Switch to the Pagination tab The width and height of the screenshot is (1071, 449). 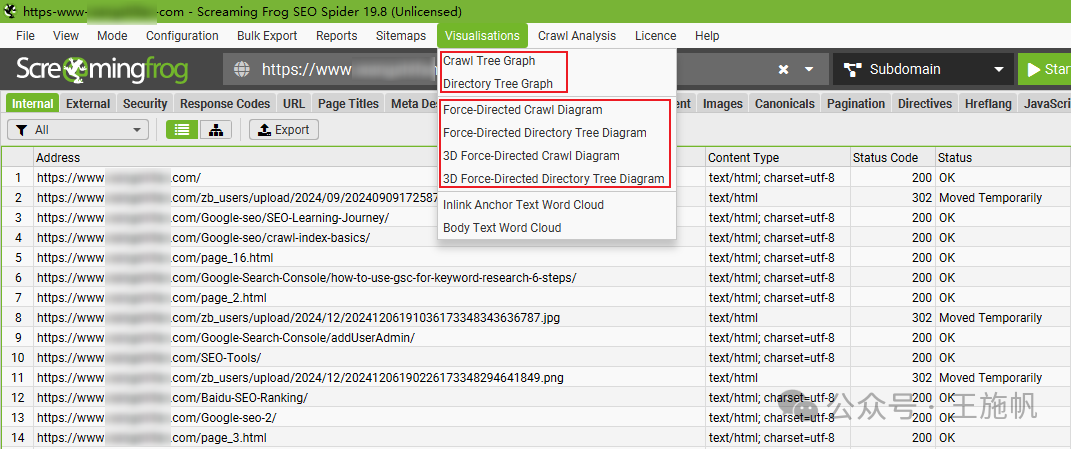point(856,103)
